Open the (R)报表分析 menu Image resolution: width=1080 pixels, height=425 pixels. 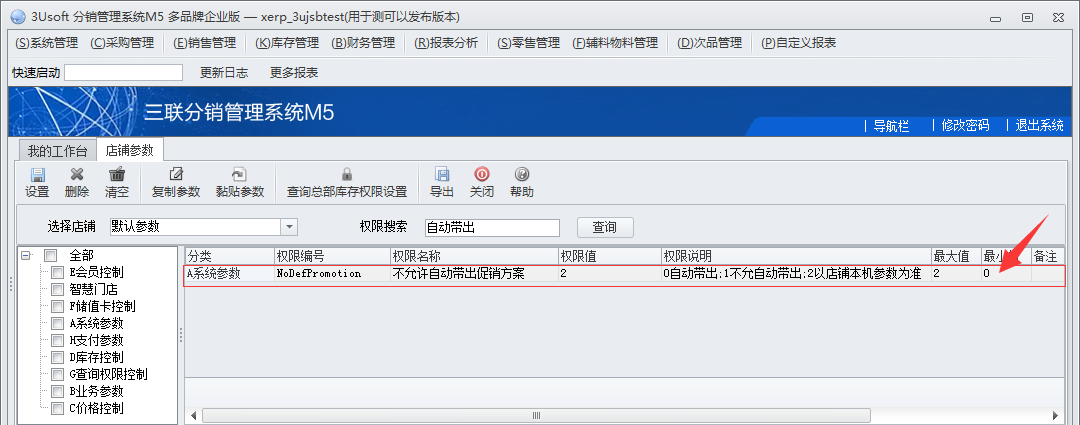pyautogui.click(x=446, y=43)
